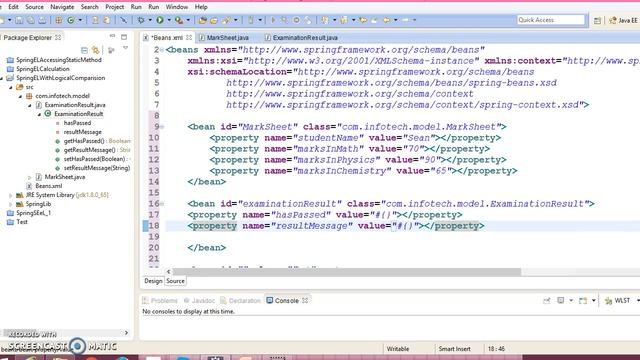640x360 pixels.
Task: Select Beans.xml in the Package Explorer
Action: point(49,186)
